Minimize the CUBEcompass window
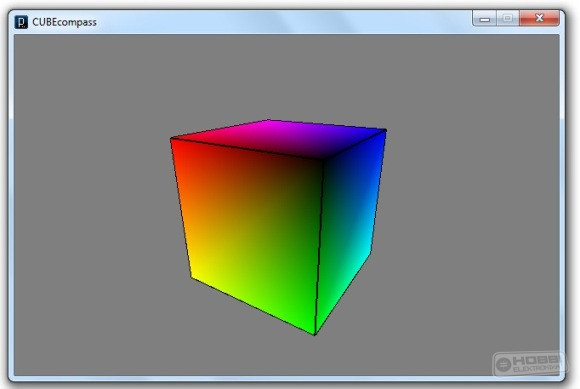Viewport: 580px width, 389px height. click(485, 18)
